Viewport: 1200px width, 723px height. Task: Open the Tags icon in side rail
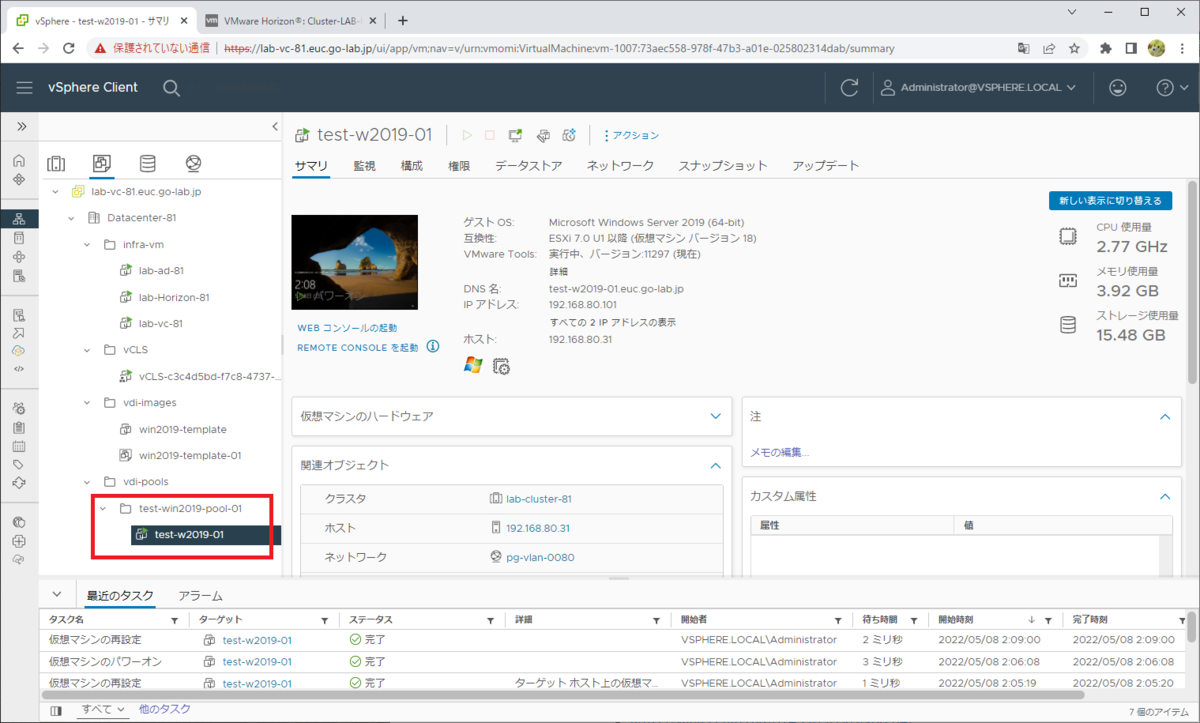19,464
